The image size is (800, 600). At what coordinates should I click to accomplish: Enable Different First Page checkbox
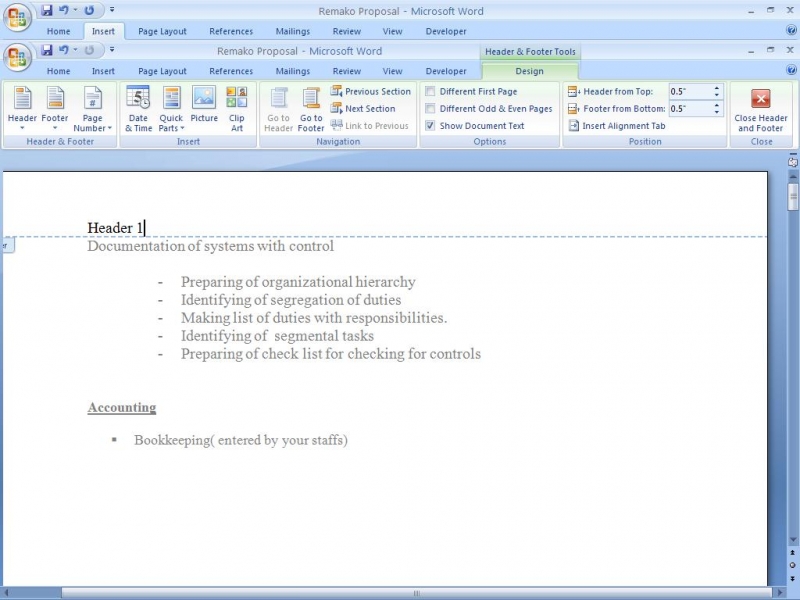coord(430,91)
